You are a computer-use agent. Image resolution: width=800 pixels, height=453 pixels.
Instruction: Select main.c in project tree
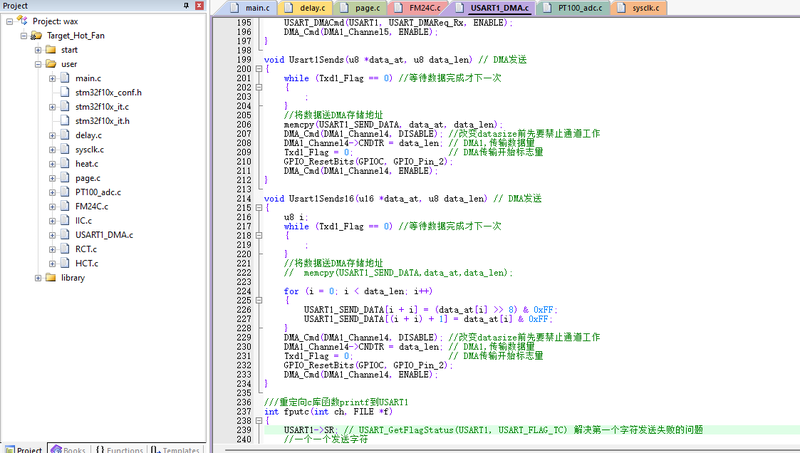click(x=88, y=79)
